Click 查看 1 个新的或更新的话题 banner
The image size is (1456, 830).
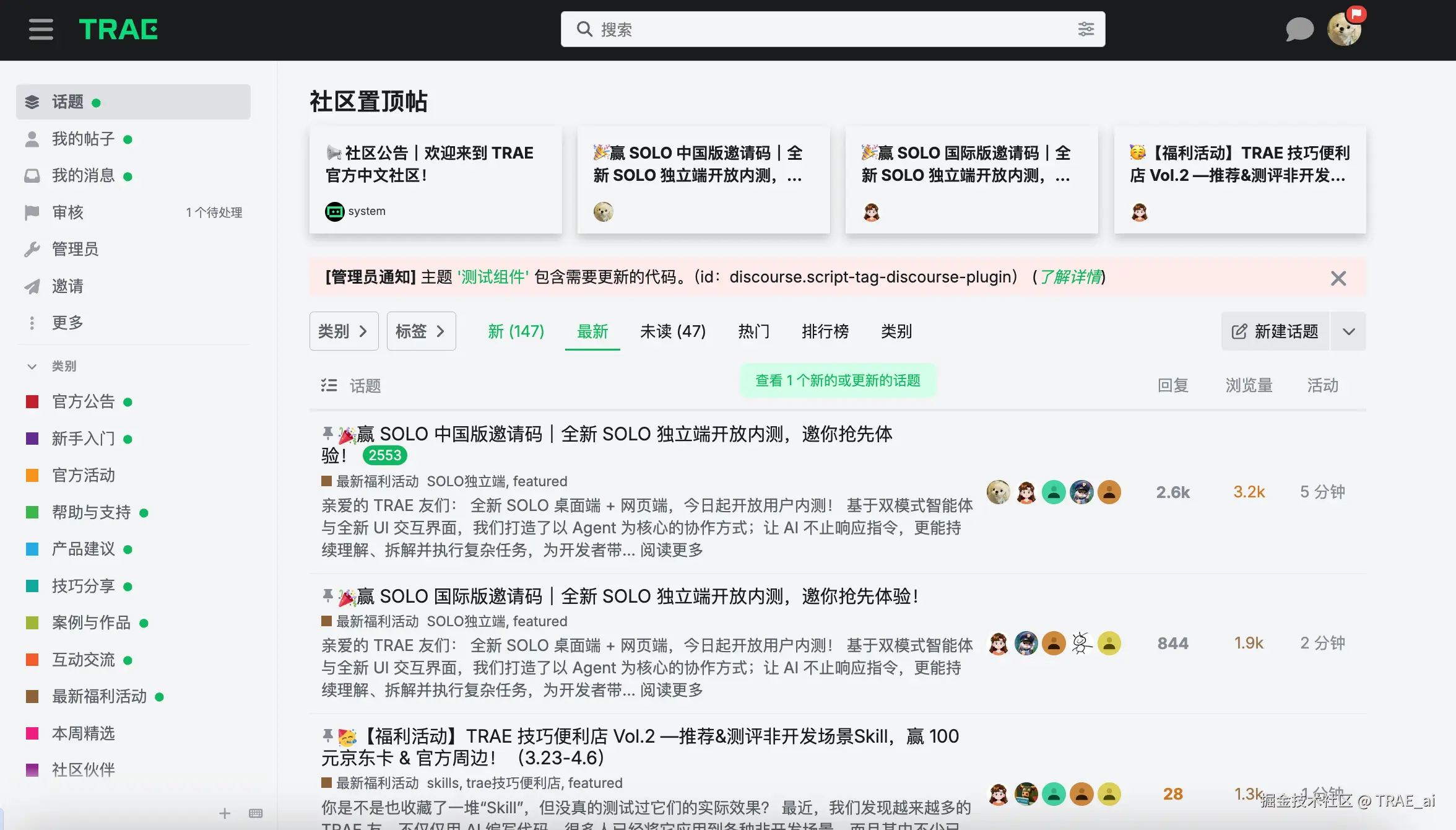pos(838,380)
